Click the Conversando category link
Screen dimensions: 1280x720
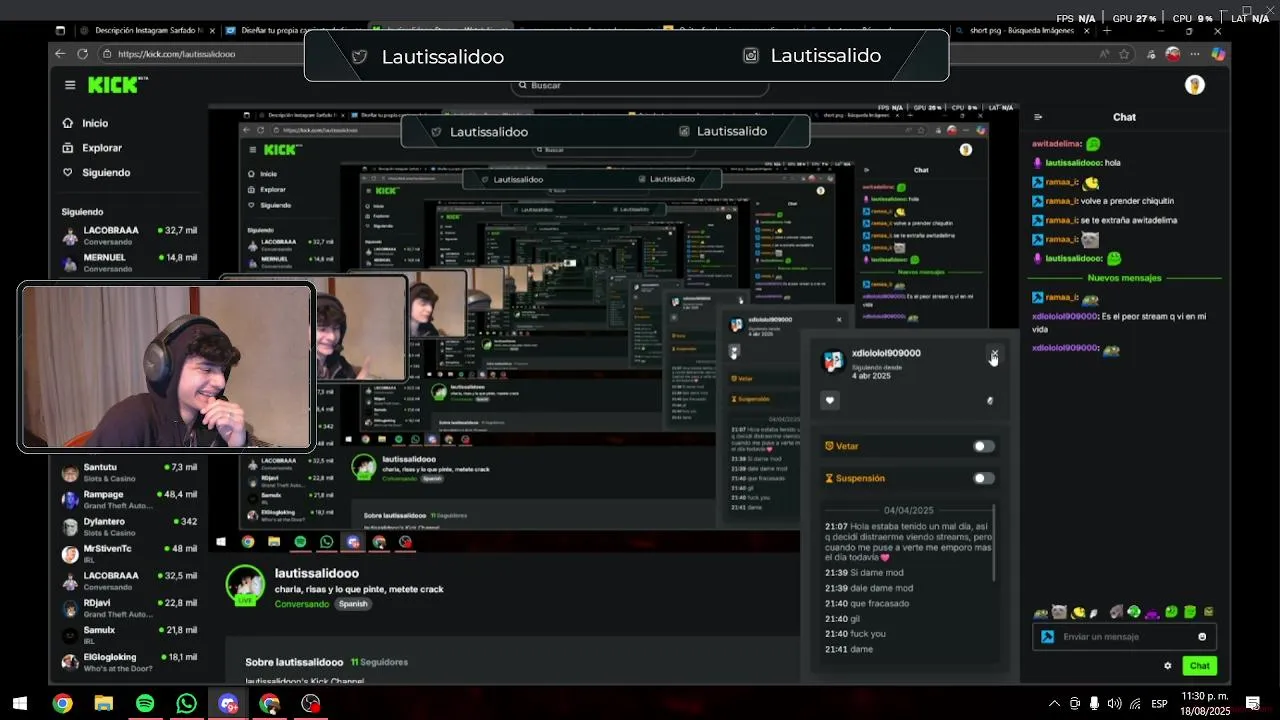coord(302,604)
